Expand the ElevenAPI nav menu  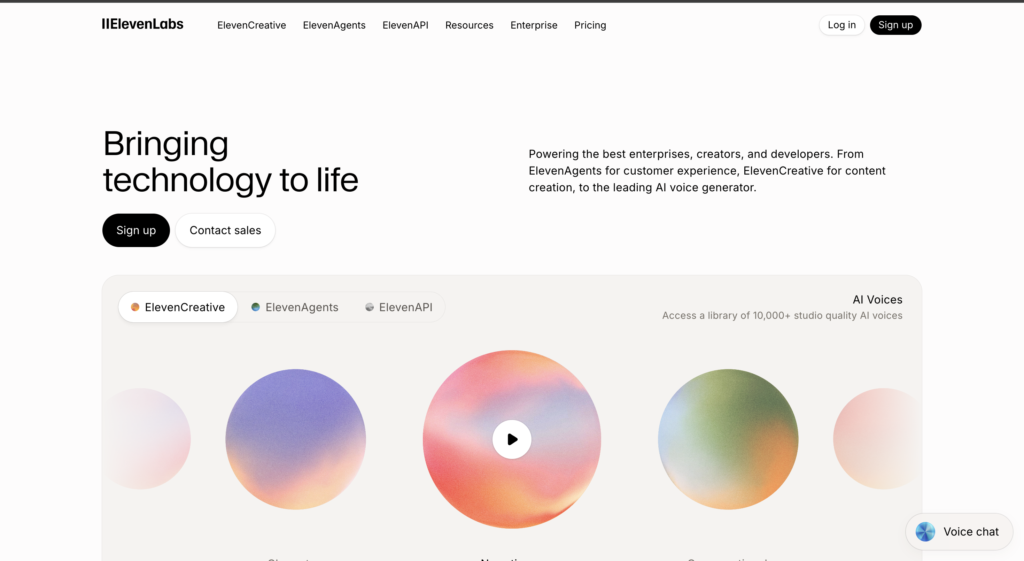405,25
